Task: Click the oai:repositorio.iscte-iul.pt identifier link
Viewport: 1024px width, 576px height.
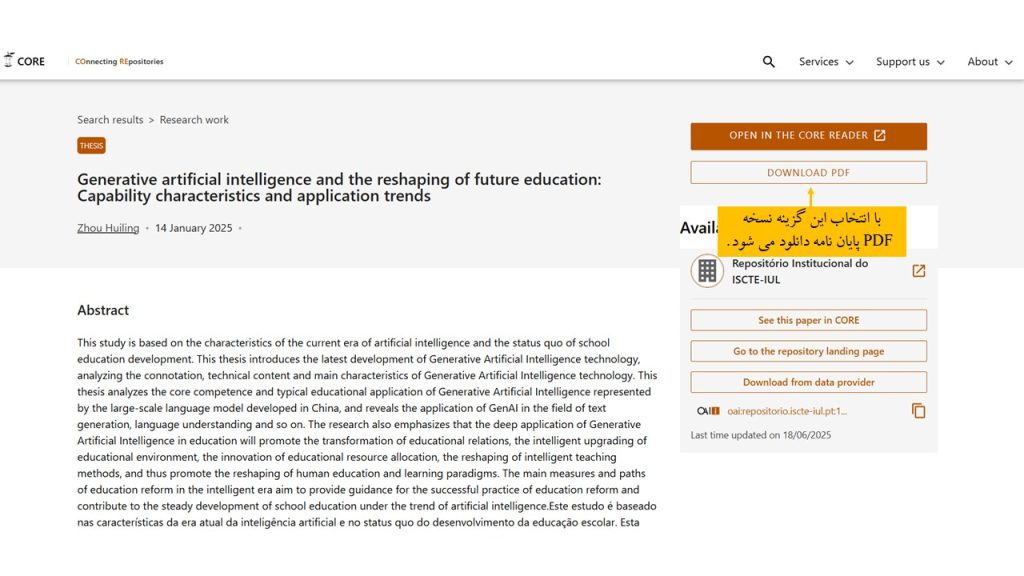Action: (x=786, y=411)
